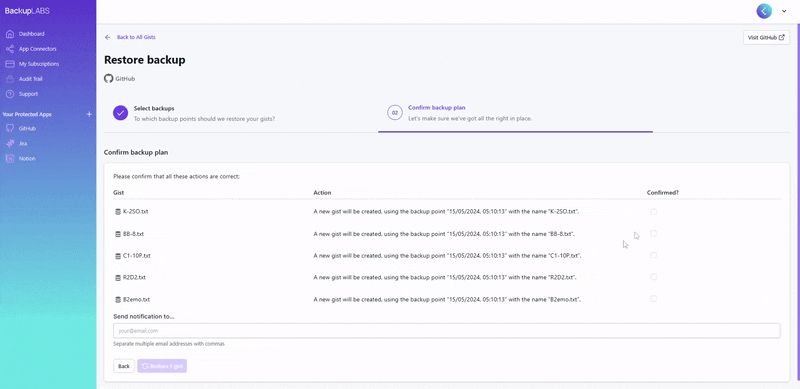Click the BB-8.txt gist name
The width and height of the screenshot is (800, 389).
pos(133,234)
